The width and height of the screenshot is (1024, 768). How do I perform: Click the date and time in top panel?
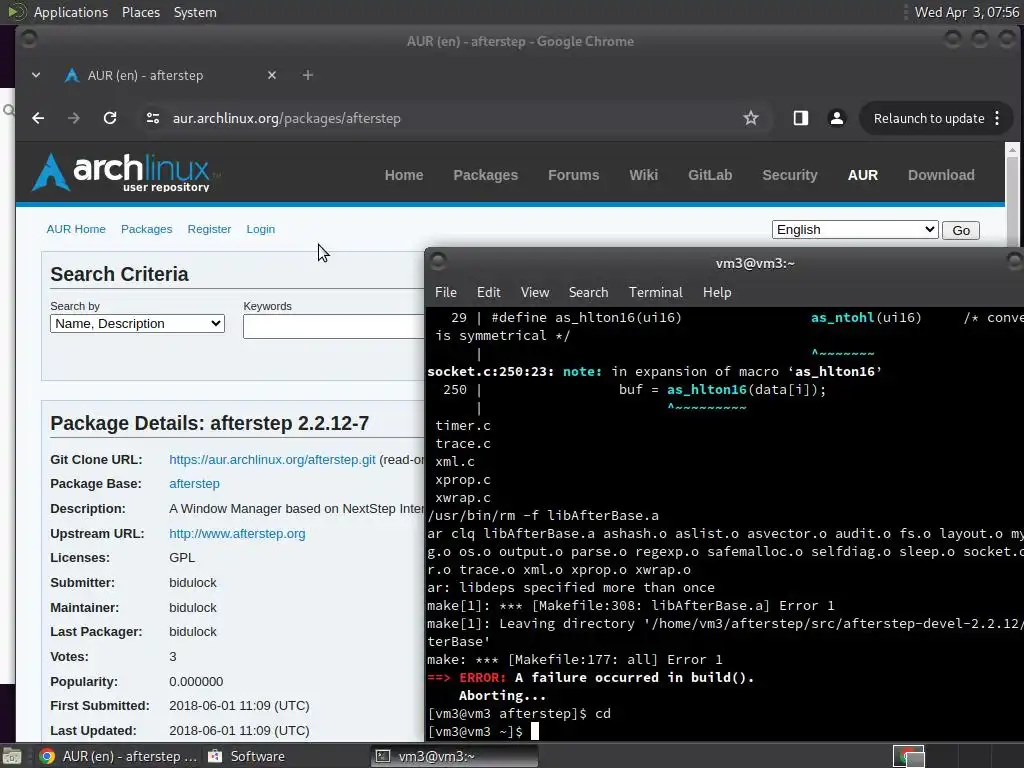(x=967, y=12)
